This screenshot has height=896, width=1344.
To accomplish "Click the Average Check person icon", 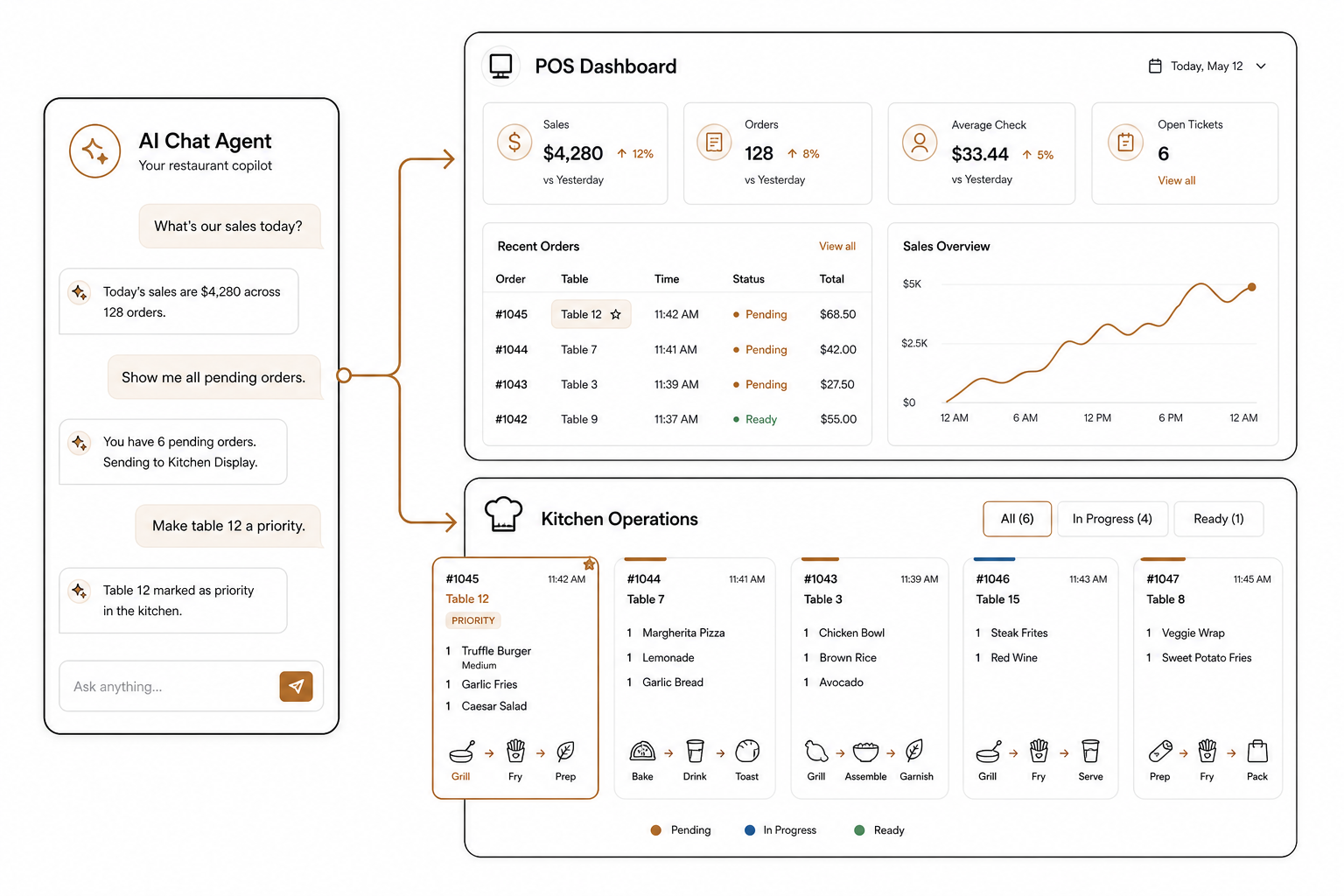I will [920, 142].
